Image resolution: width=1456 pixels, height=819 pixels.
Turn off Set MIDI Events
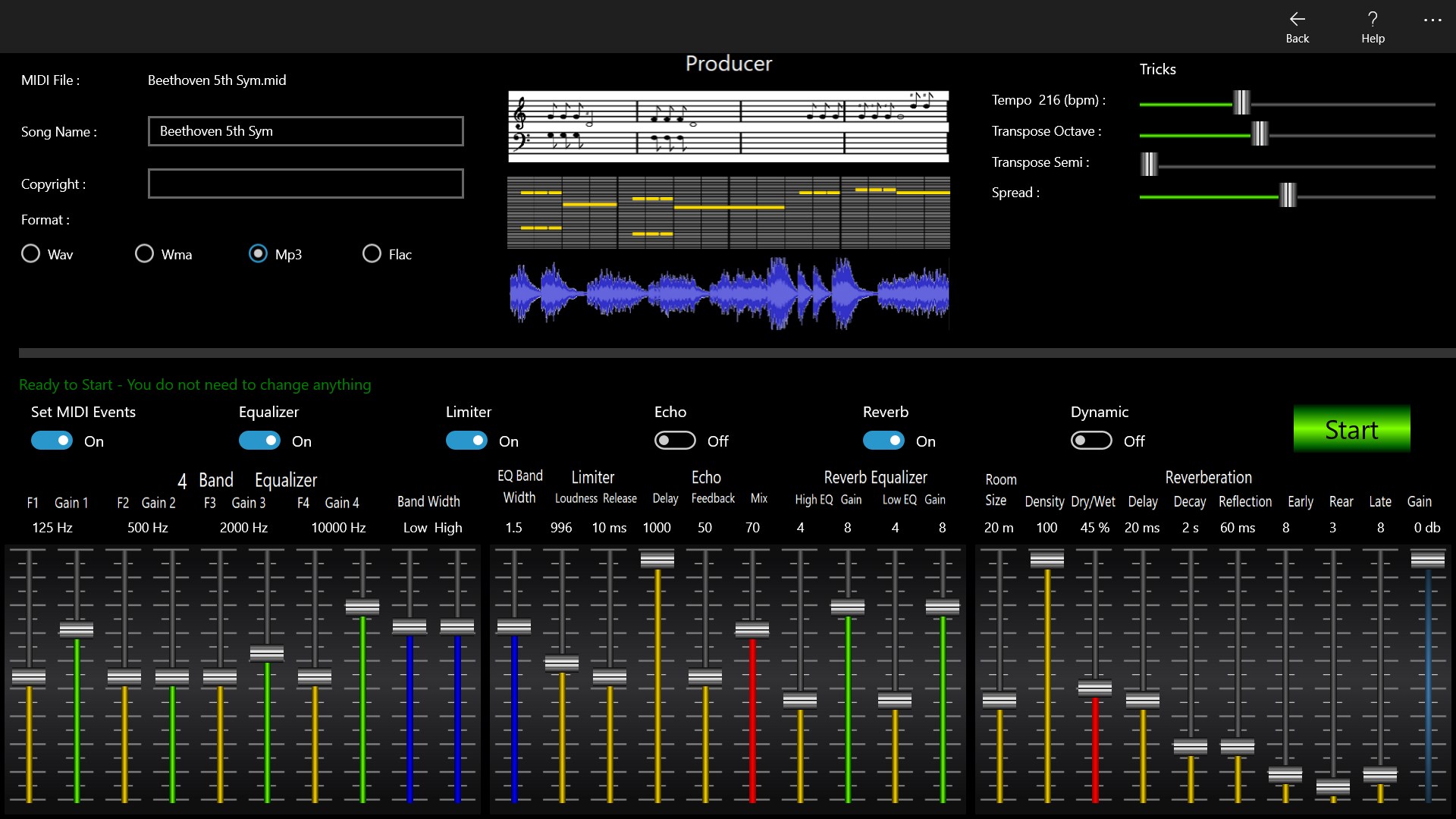click(51, 440)
